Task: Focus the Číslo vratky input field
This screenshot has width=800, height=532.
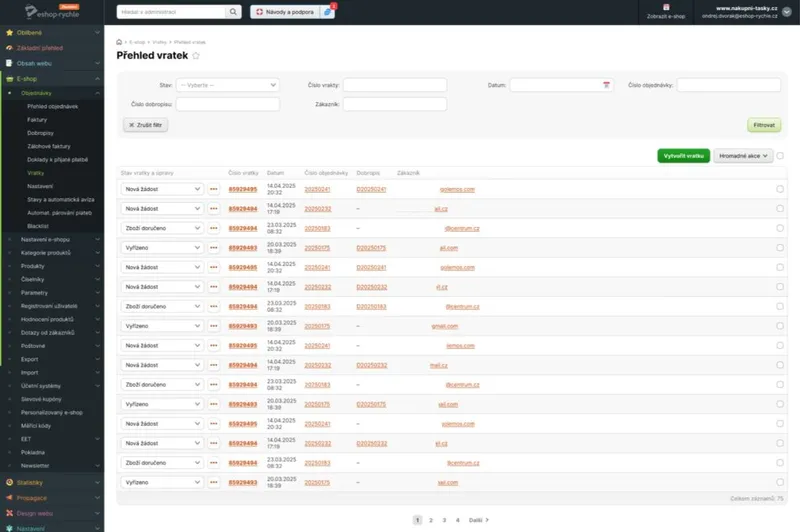Action: pos(395,85)
